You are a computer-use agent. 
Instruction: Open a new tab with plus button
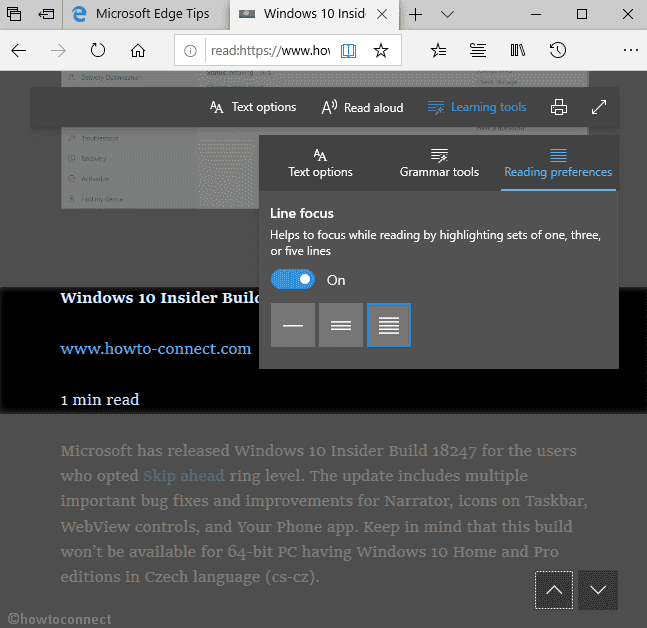pos(416,14)
